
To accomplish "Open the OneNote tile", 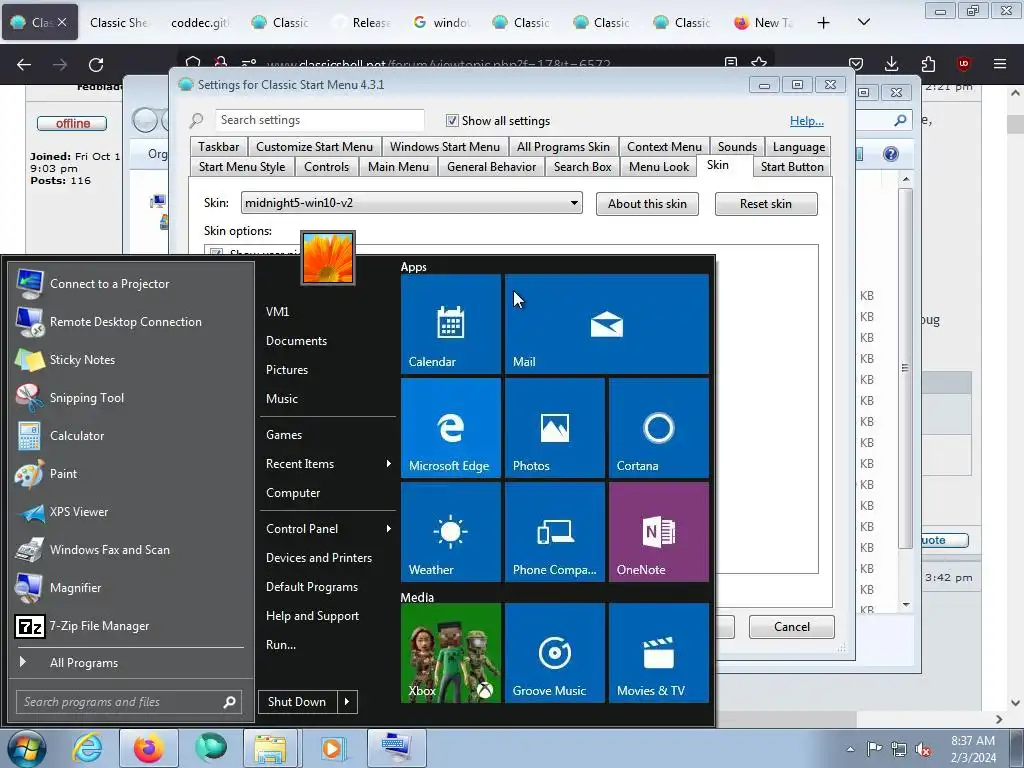I will pos(659,532).
